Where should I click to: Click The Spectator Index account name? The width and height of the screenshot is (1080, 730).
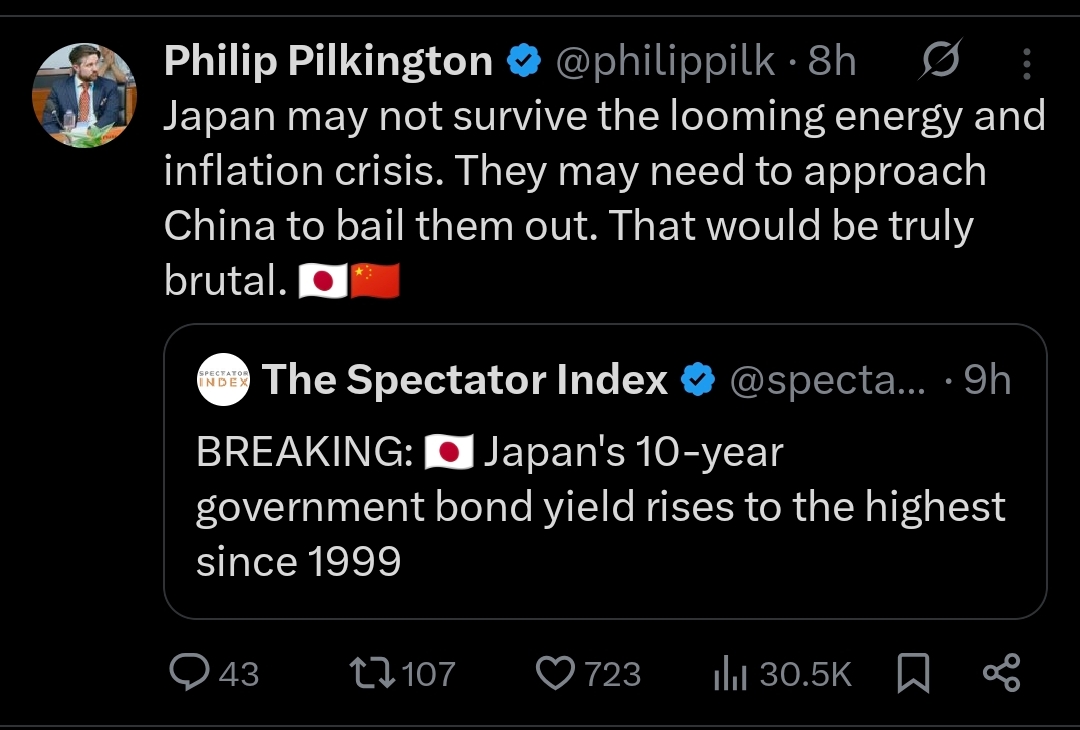click(464, 380)
